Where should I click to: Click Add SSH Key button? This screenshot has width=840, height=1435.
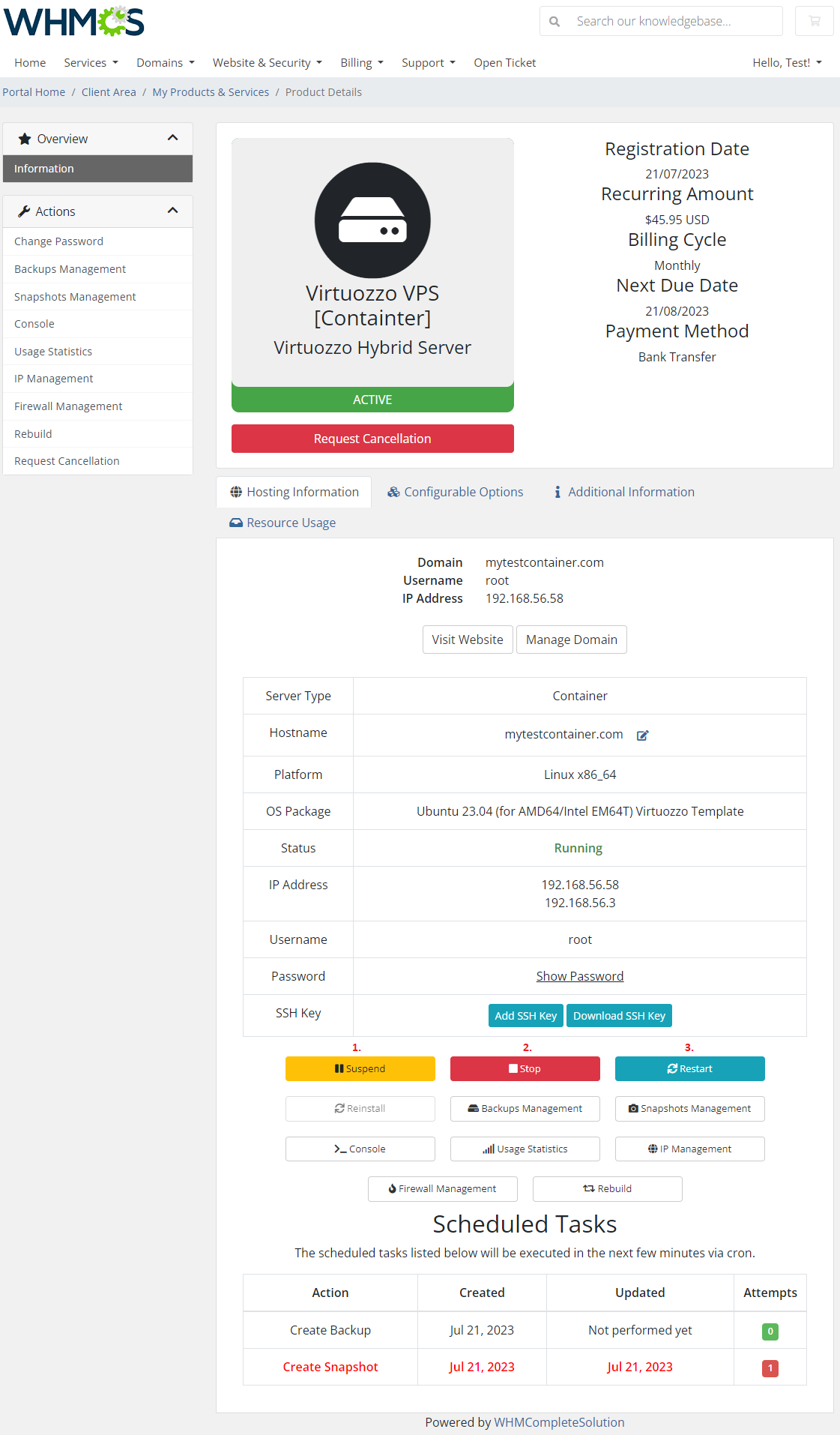[526, 1016]
